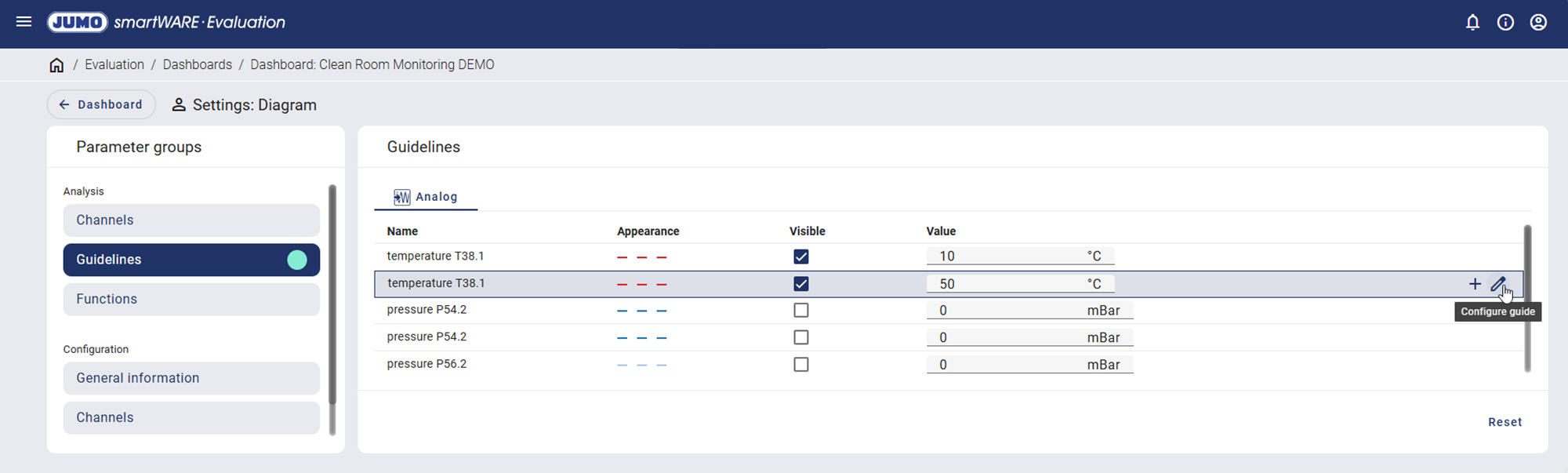Click red dashed appearance of first temperature row
Image resolution: width=1568 pixels, height=473 pixels.
(641, 257)
